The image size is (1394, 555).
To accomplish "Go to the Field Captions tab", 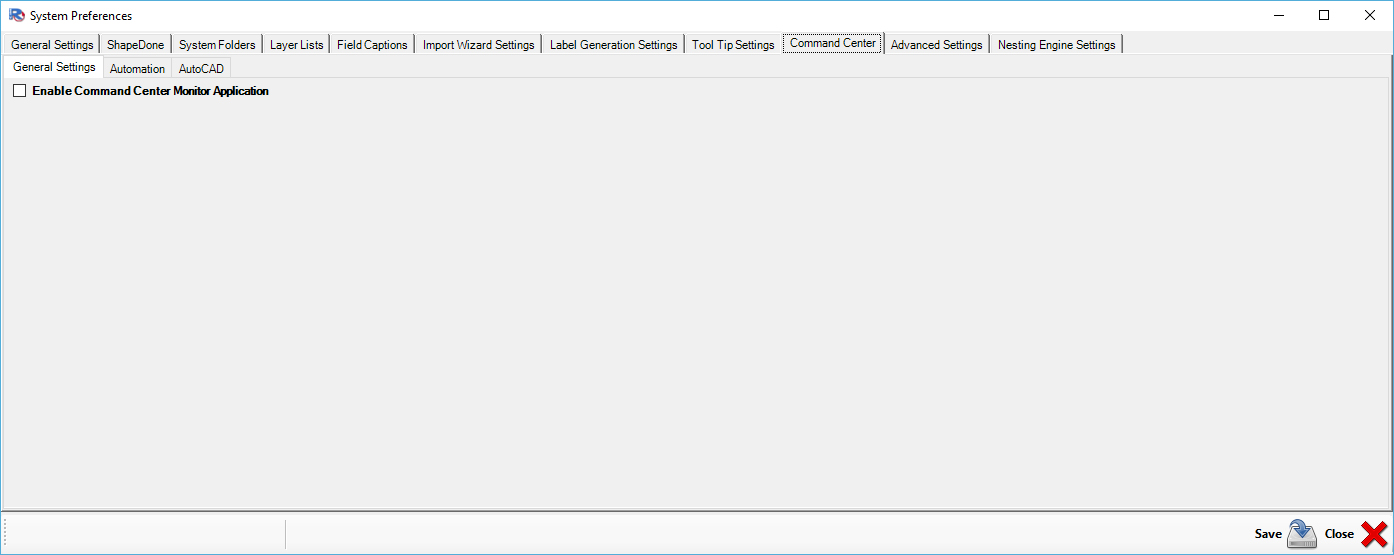I will pos(372,45).
